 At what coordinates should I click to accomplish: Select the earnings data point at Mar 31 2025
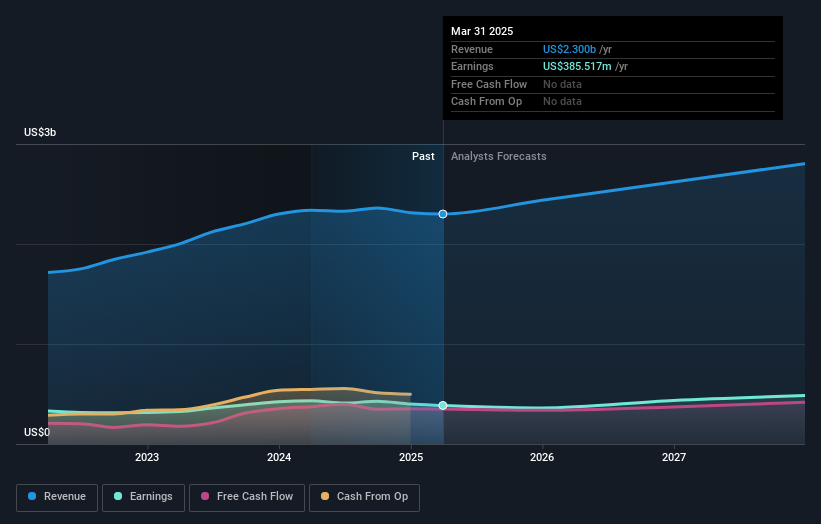(443, 406)
